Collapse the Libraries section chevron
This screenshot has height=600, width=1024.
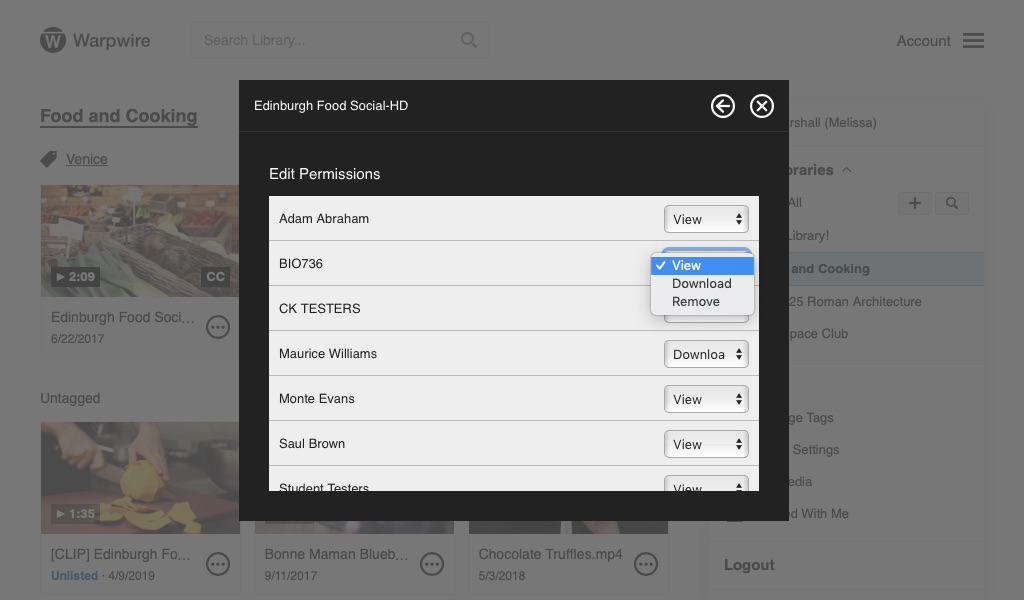coord(846,170)
